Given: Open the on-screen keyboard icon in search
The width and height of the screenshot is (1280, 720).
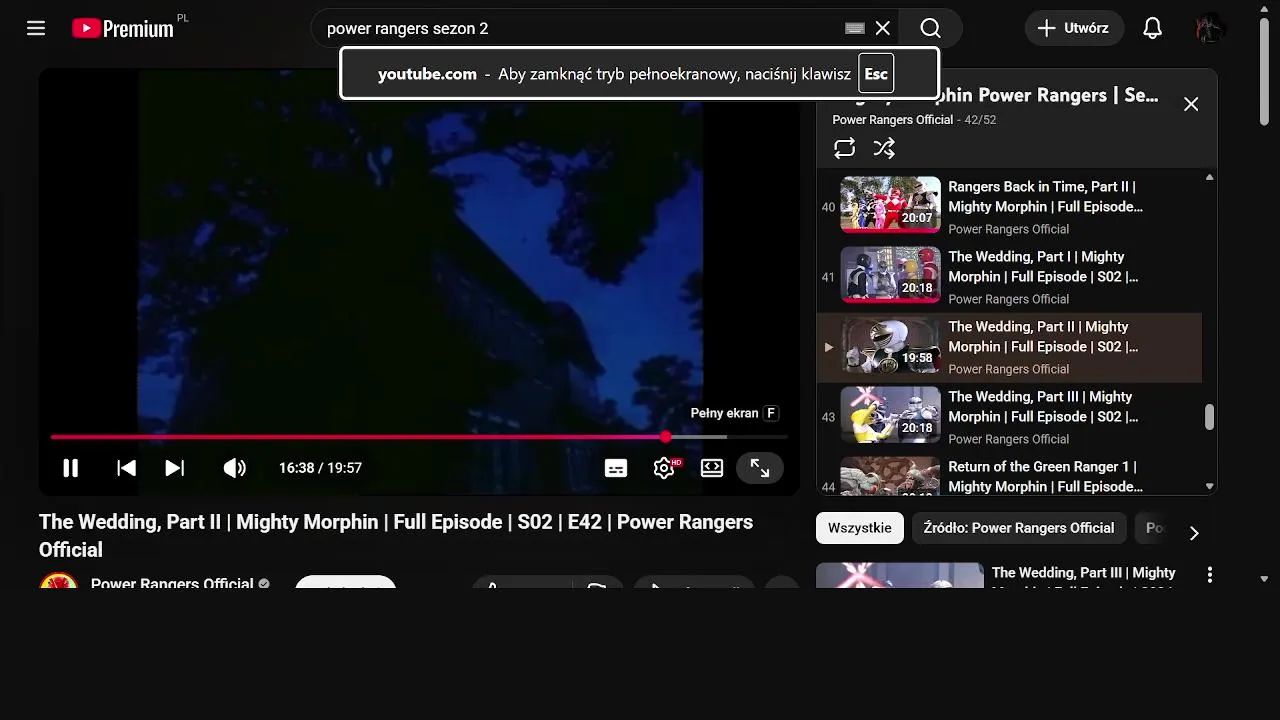Looking at the screenshot, I should (x=854, y=29).
